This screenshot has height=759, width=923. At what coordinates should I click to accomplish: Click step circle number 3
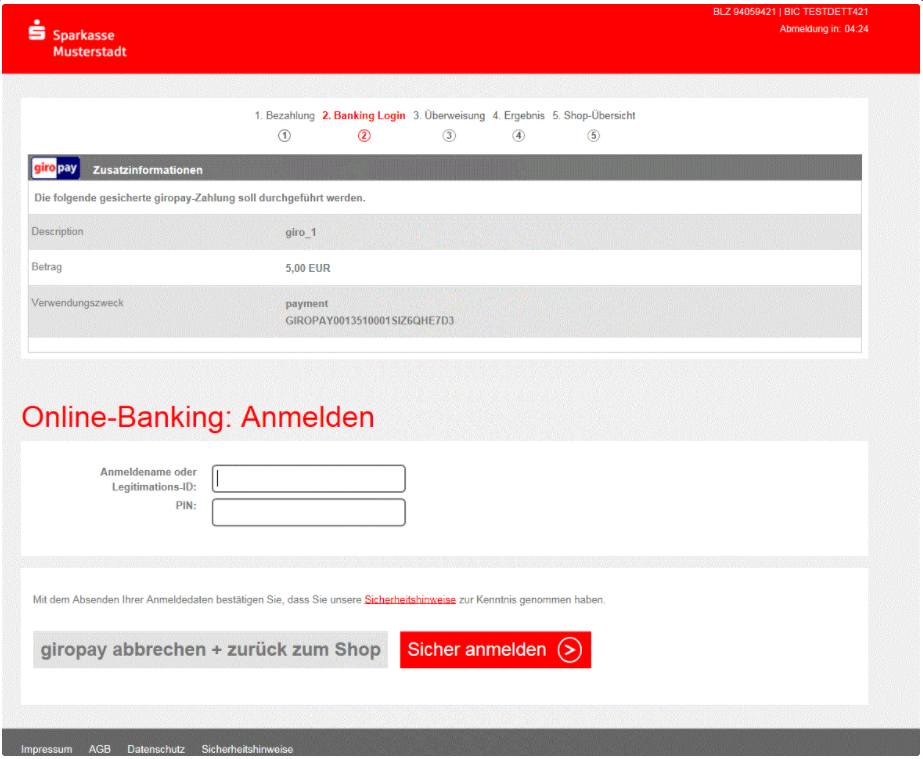coord(449,135)
